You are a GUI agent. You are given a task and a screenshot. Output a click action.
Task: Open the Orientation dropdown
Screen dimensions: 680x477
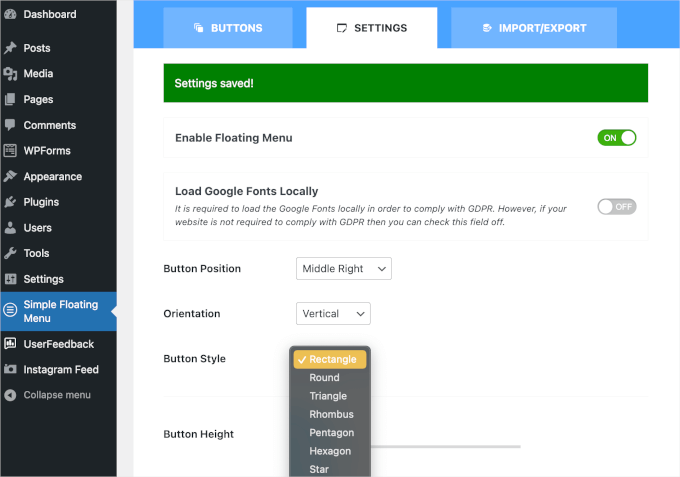pyautogui.click(x=333, y=314)
